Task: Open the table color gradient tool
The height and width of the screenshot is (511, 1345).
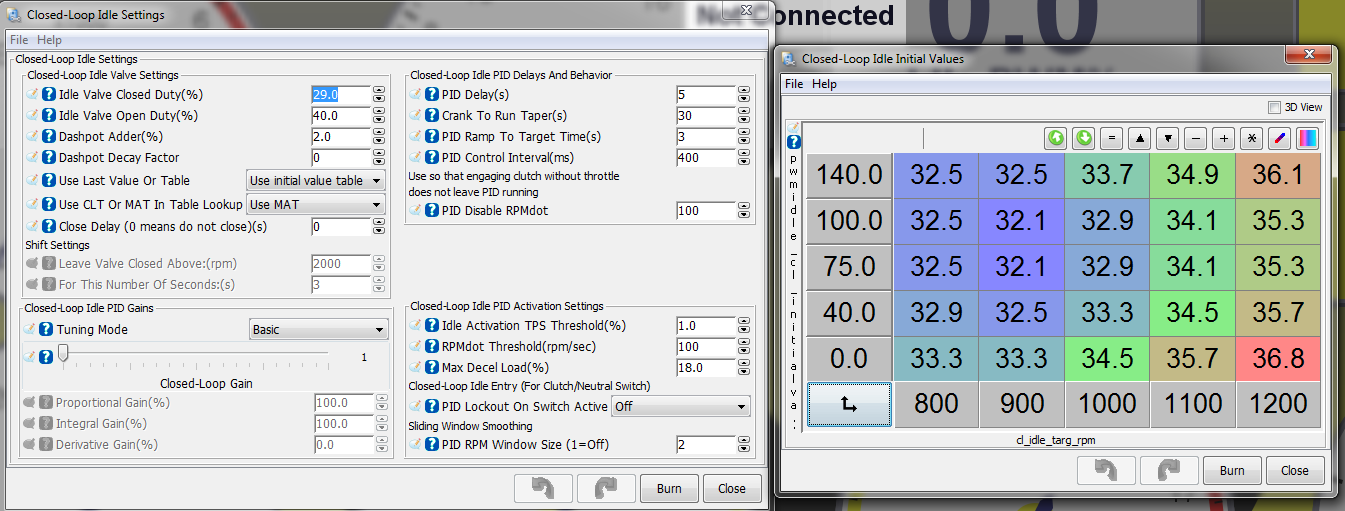Action: pos(1307,139)
